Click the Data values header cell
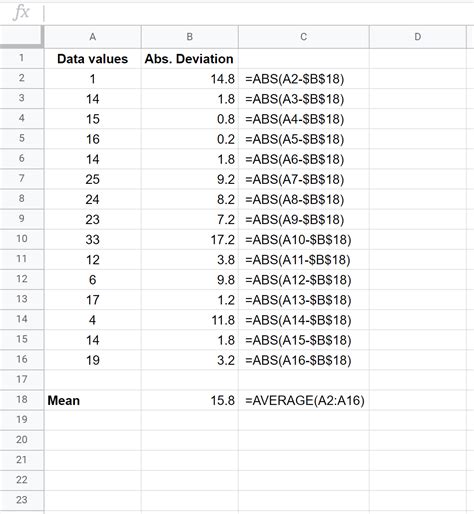The width and height of the screenshot is (474, 514). [x=93, y=59]
